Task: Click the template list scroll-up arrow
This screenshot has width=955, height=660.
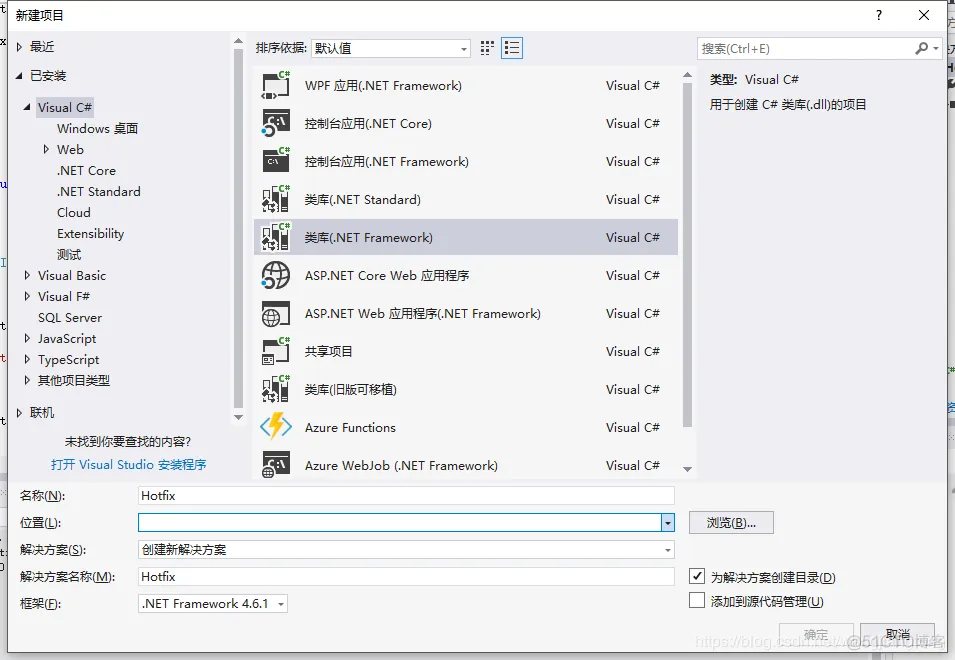Action: pyautogui.click(x=688, y=75)
